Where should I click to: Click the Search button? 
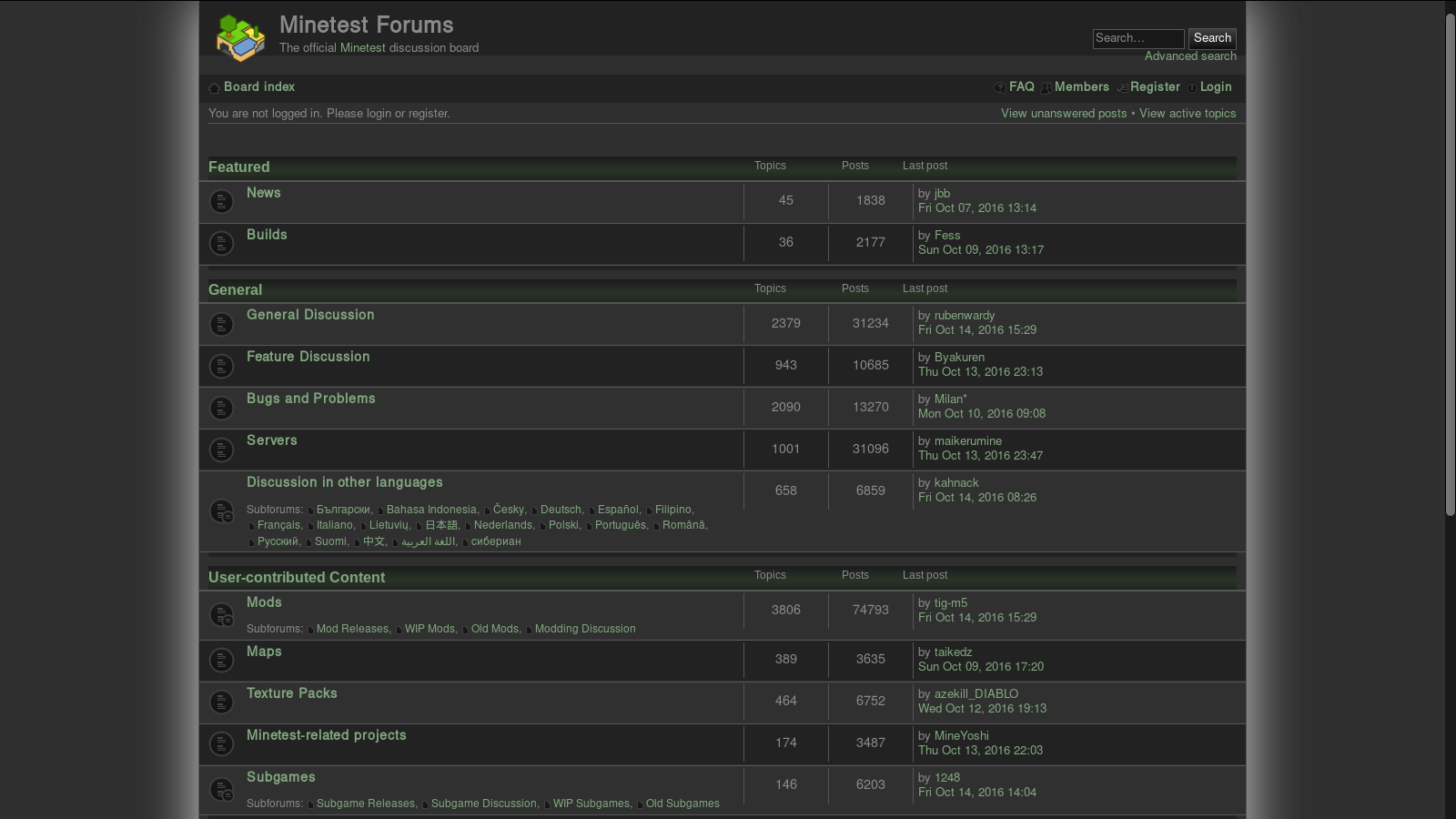[1212, 38]
